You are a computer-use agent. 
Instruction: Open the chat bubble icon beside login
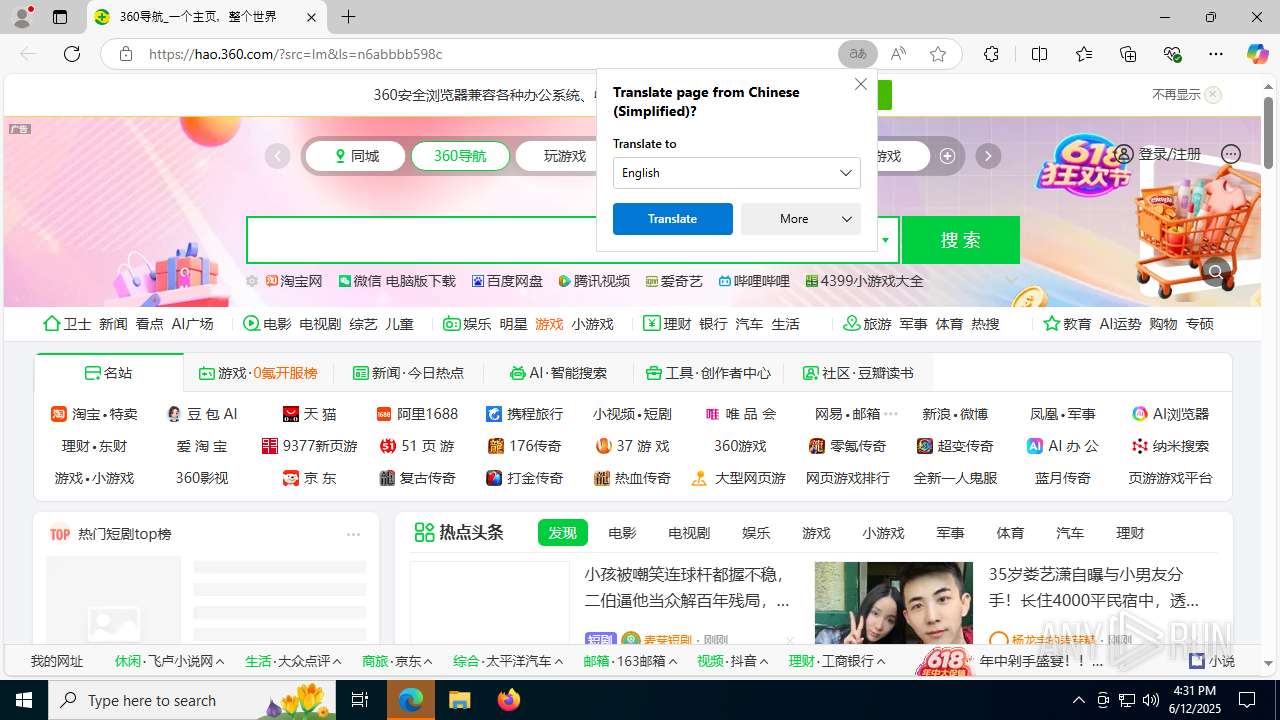[1231, 154]
